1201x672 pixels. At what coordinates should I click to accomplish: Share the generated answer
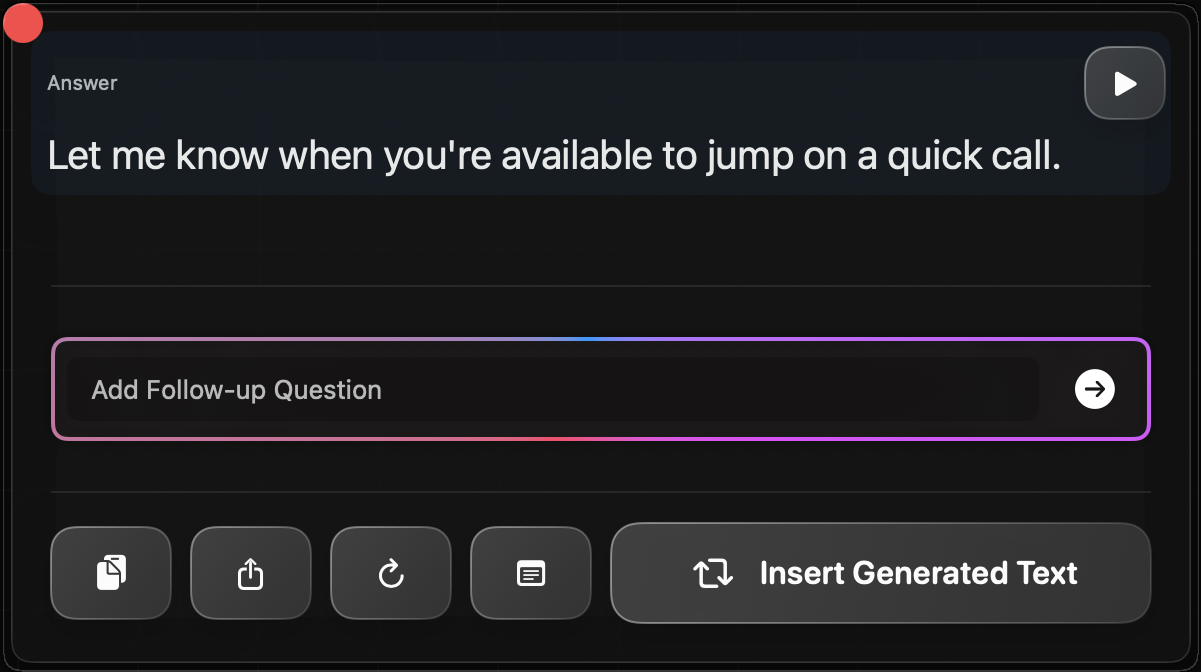pos(251,573)
